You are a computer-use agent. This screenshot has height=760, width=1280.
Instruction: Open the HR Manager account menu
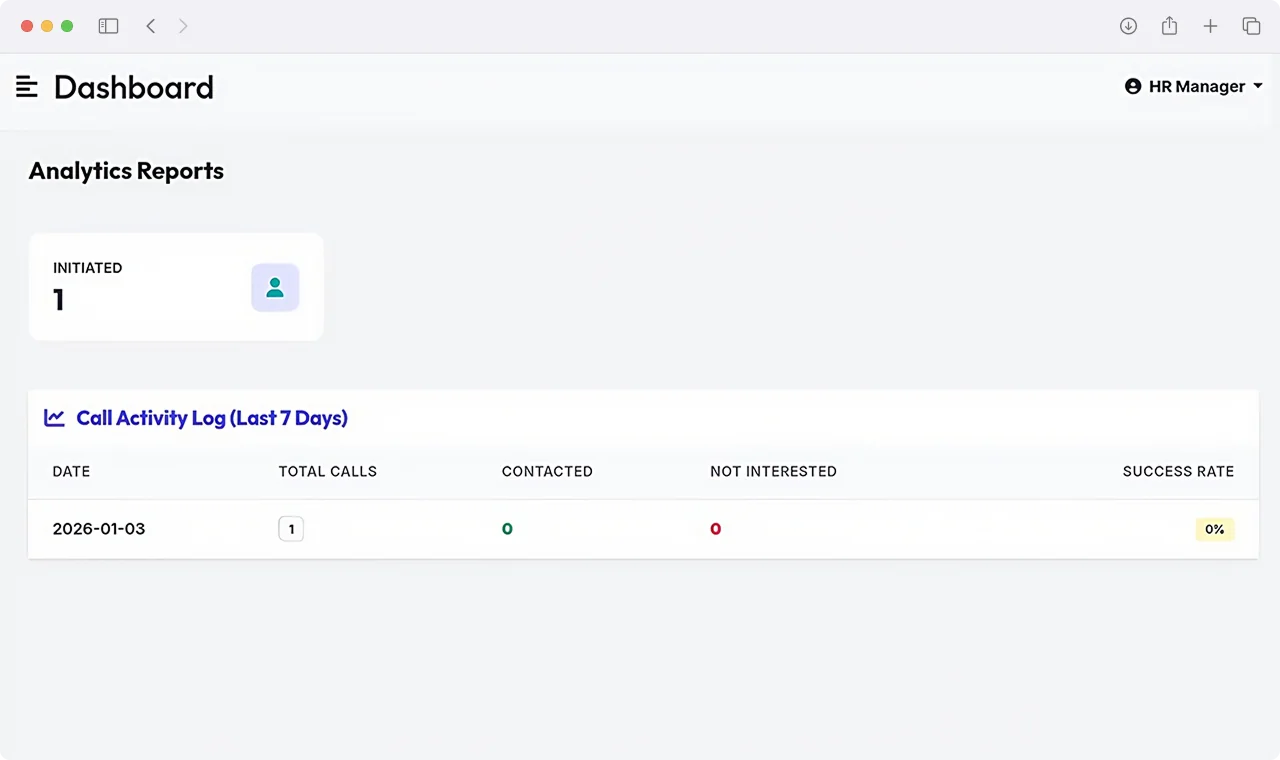point(1194,87)
